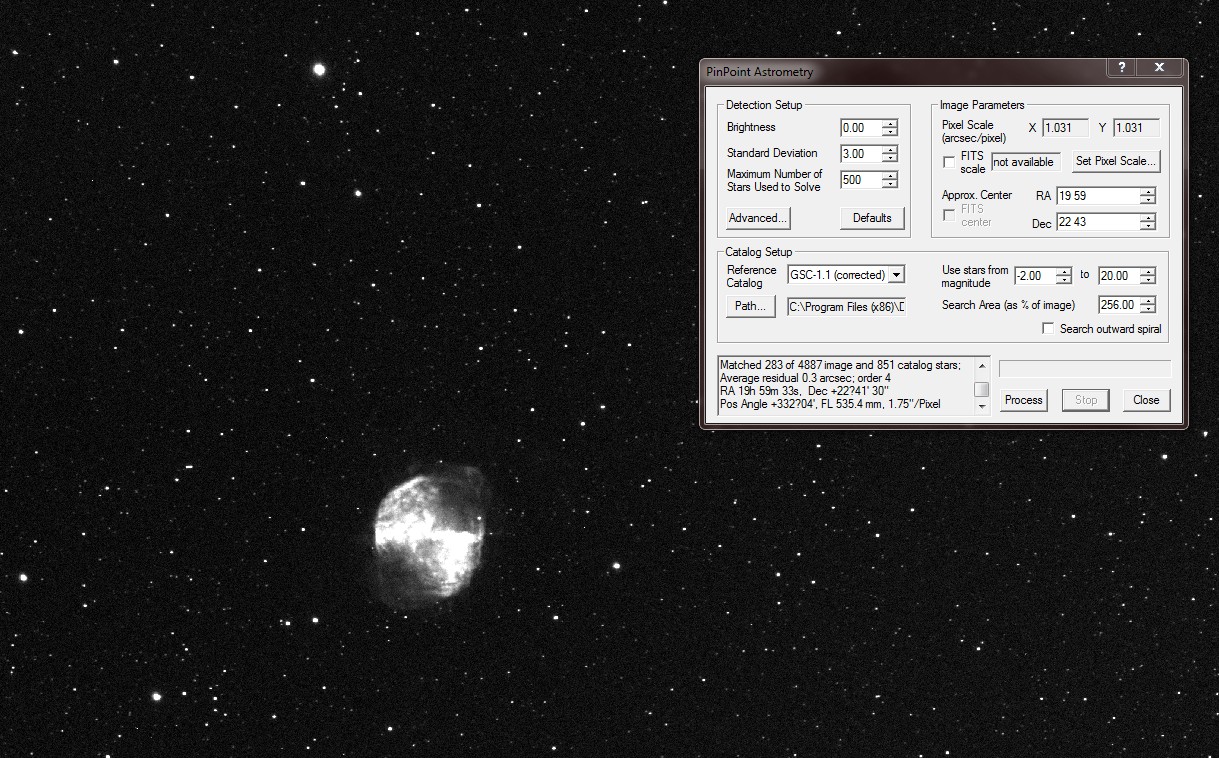Increase Maximum Number of Stars spinner
This screenshot has width=1219, height=758.
pyautogui.click(x=890, y=176)
